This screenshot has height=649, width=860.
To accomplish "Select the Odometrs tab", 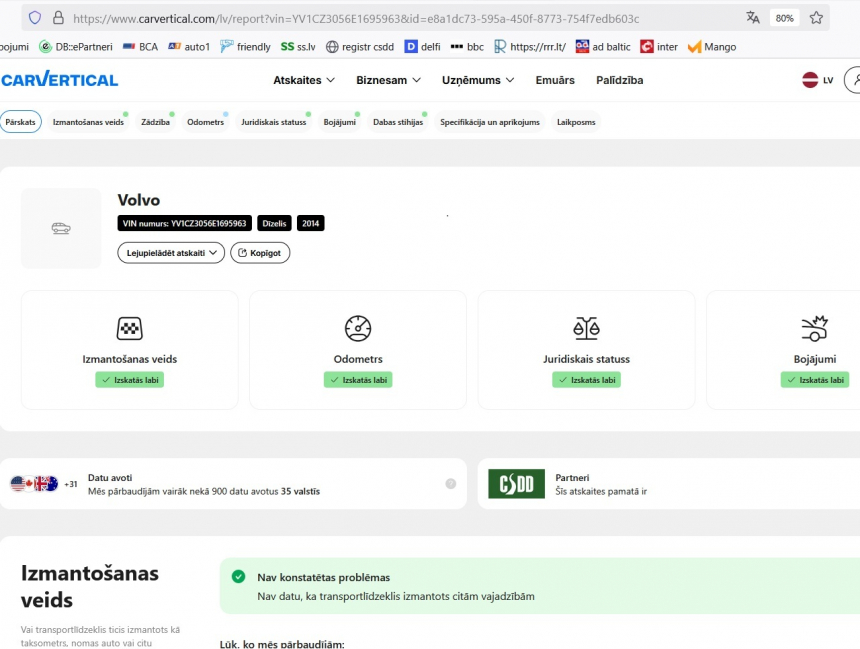I will coord(206,122).
